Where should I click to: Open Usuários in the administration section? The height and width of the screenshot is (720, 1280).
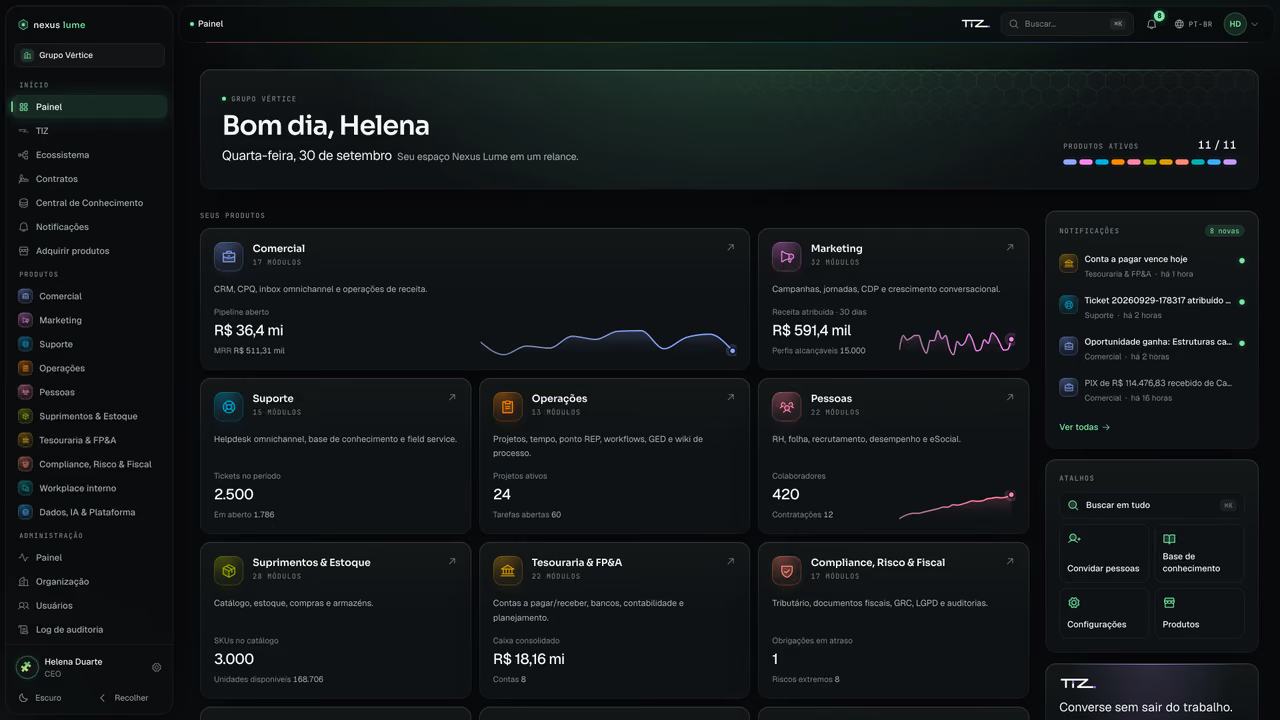(x=90, y=606)
